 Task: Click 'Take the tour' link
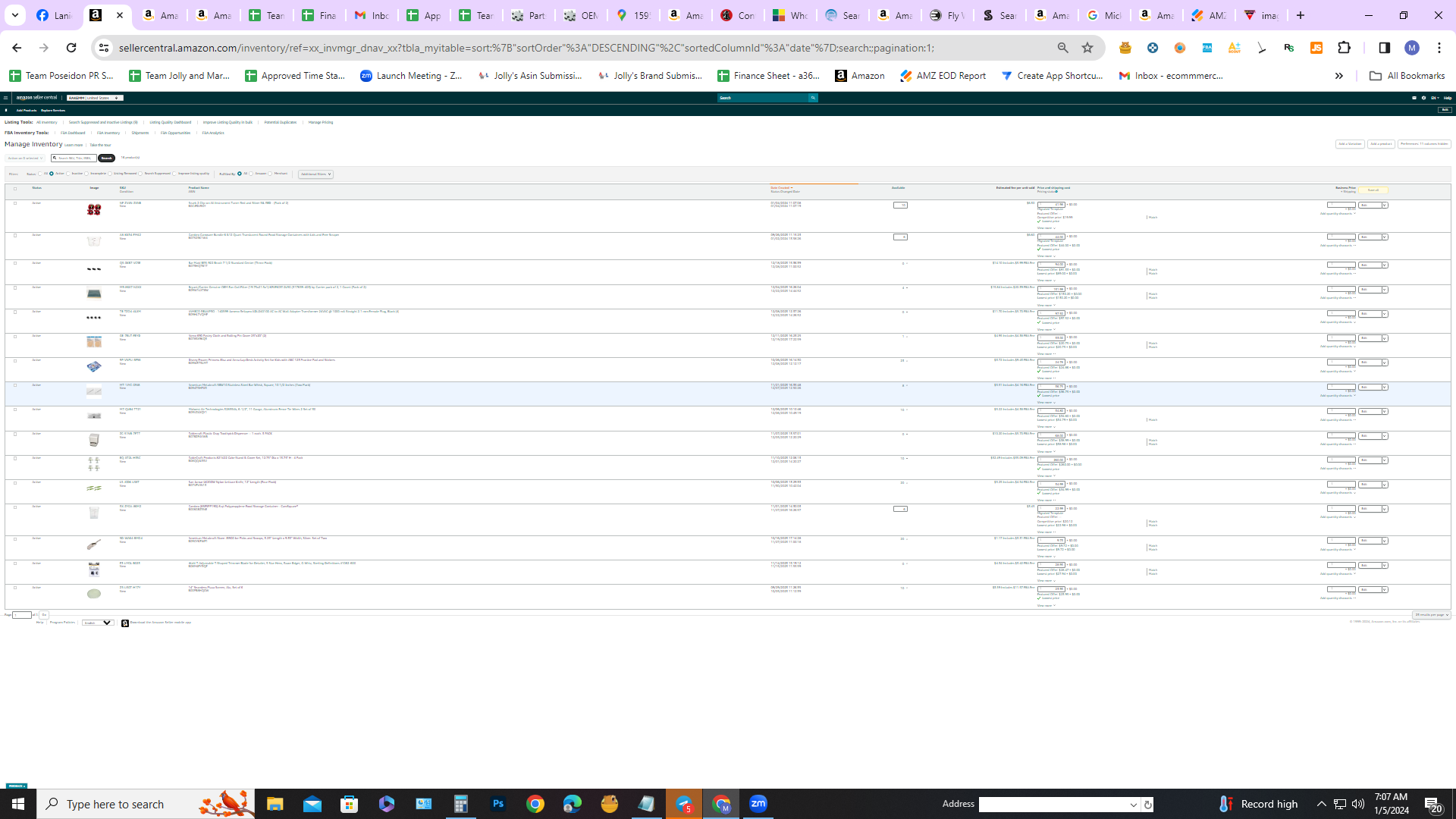100,145
